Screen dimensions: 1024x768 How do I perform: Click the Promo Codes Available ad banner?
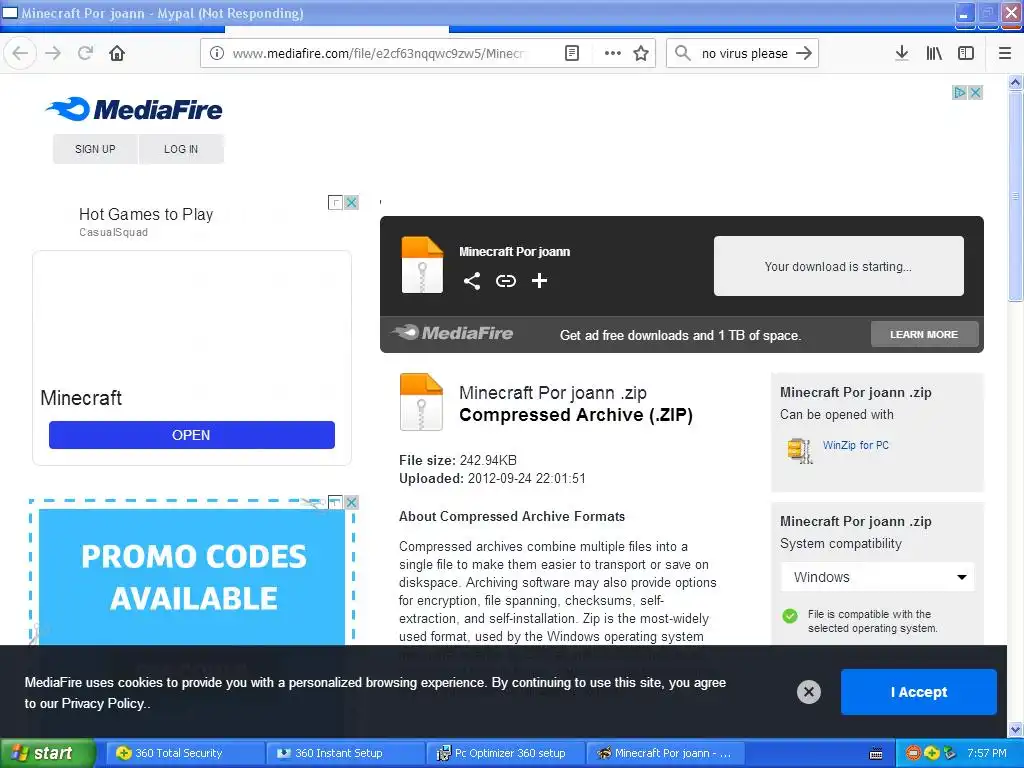tap(191, 576)
